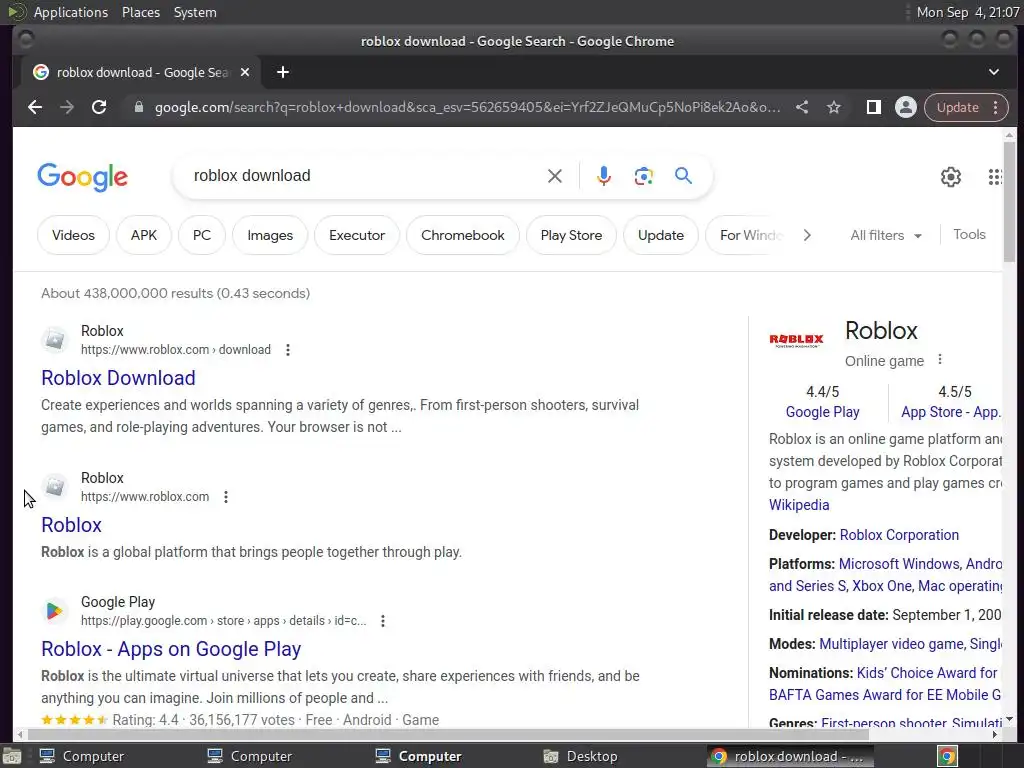Screen dimensions: 1024x768
Task: Click the Chrome icon at the taskbar end
Action: (x=947, y=756)
